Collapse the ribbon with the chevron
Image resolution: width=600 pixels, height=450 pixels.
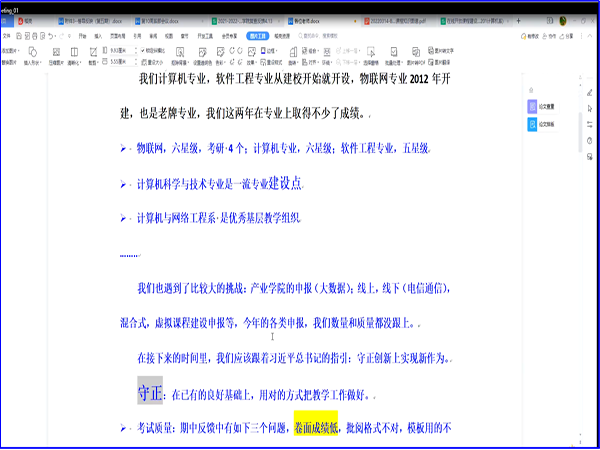pos(590,36)
